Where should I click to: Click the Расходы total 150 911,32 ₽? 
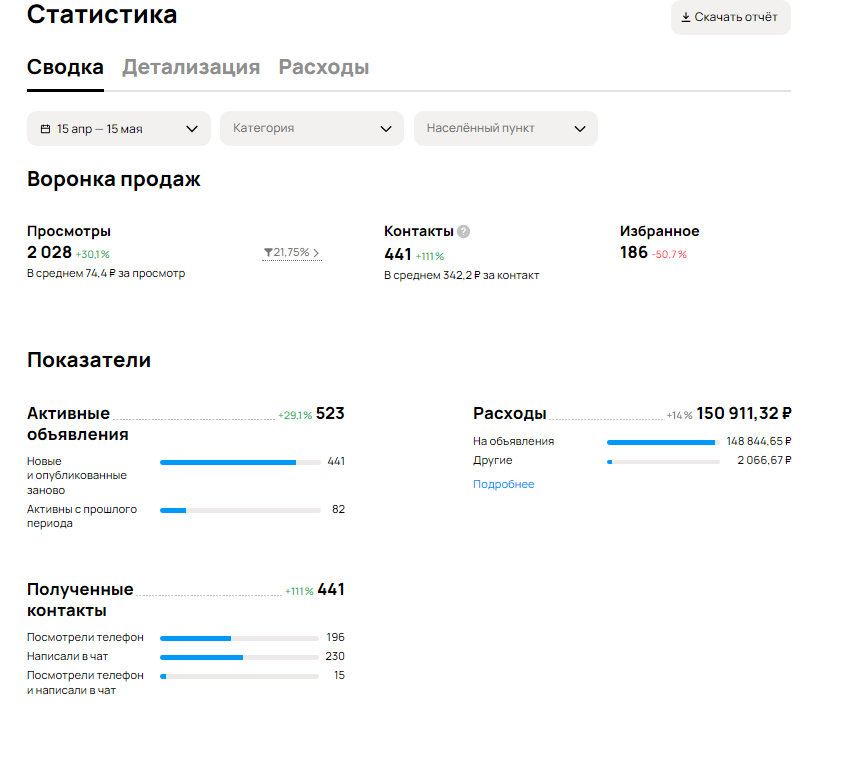(x=743, y=414)
